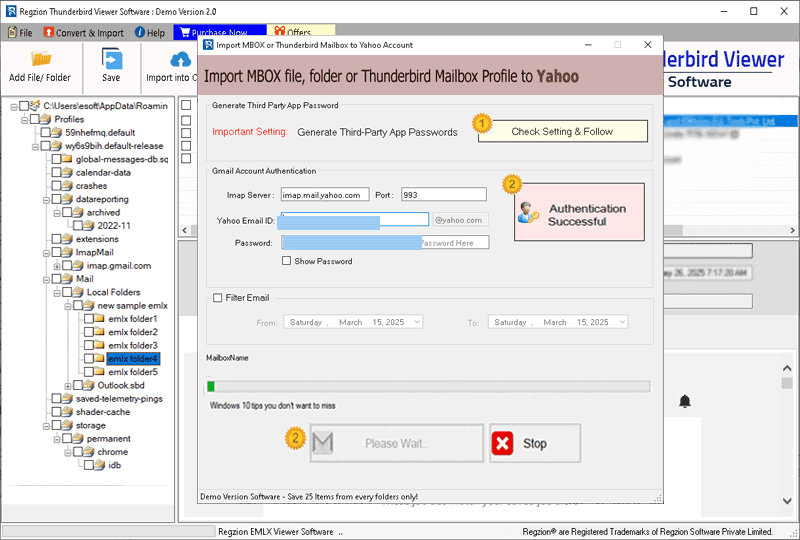Image resolution: width=800 pixels, height=540 pixels.
Task: Click the bell icon in preview pane
Action: 685,401
